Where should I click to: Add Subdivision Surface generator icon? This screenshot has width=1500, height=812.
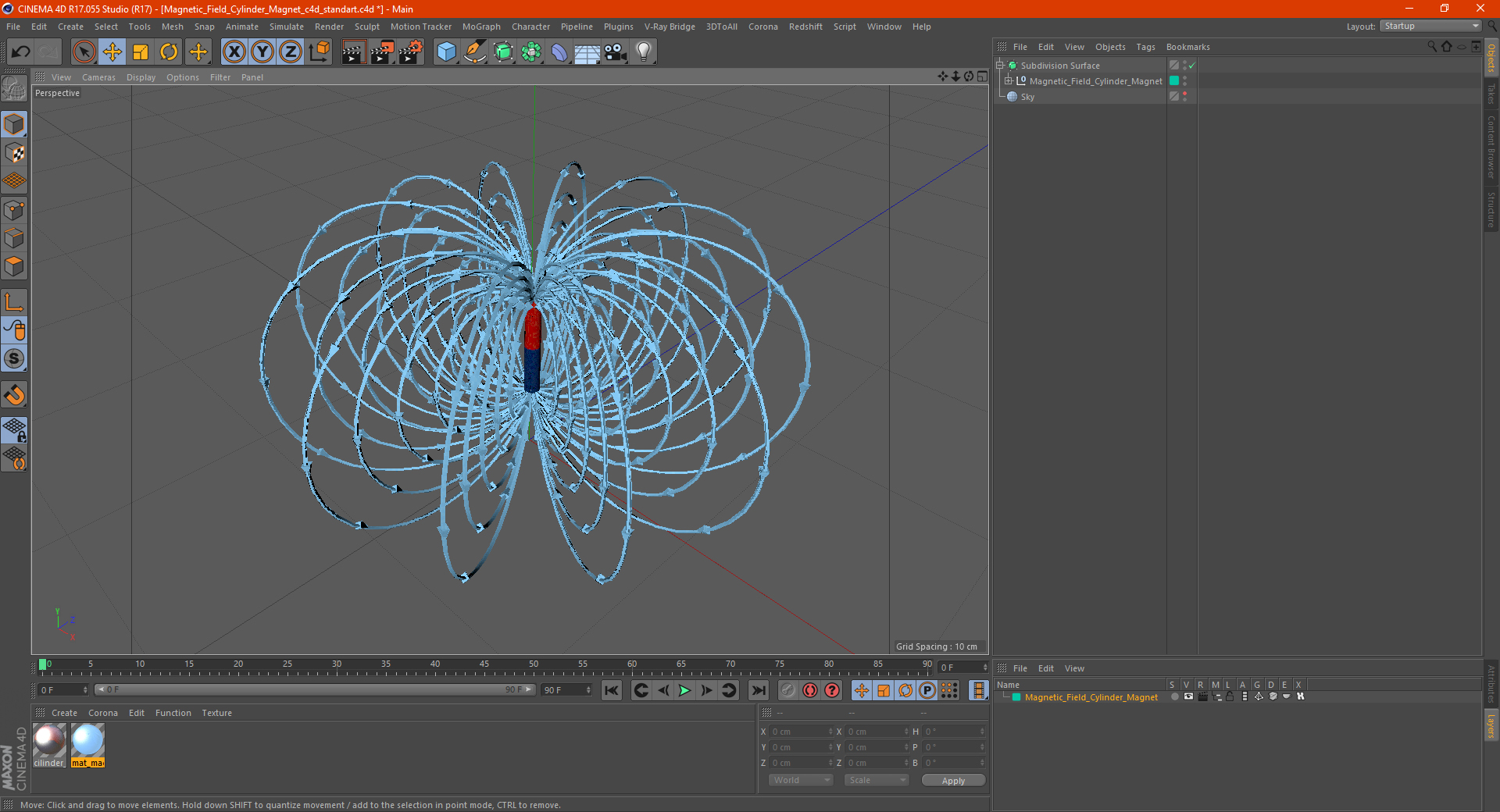click(x=503, y=52)
